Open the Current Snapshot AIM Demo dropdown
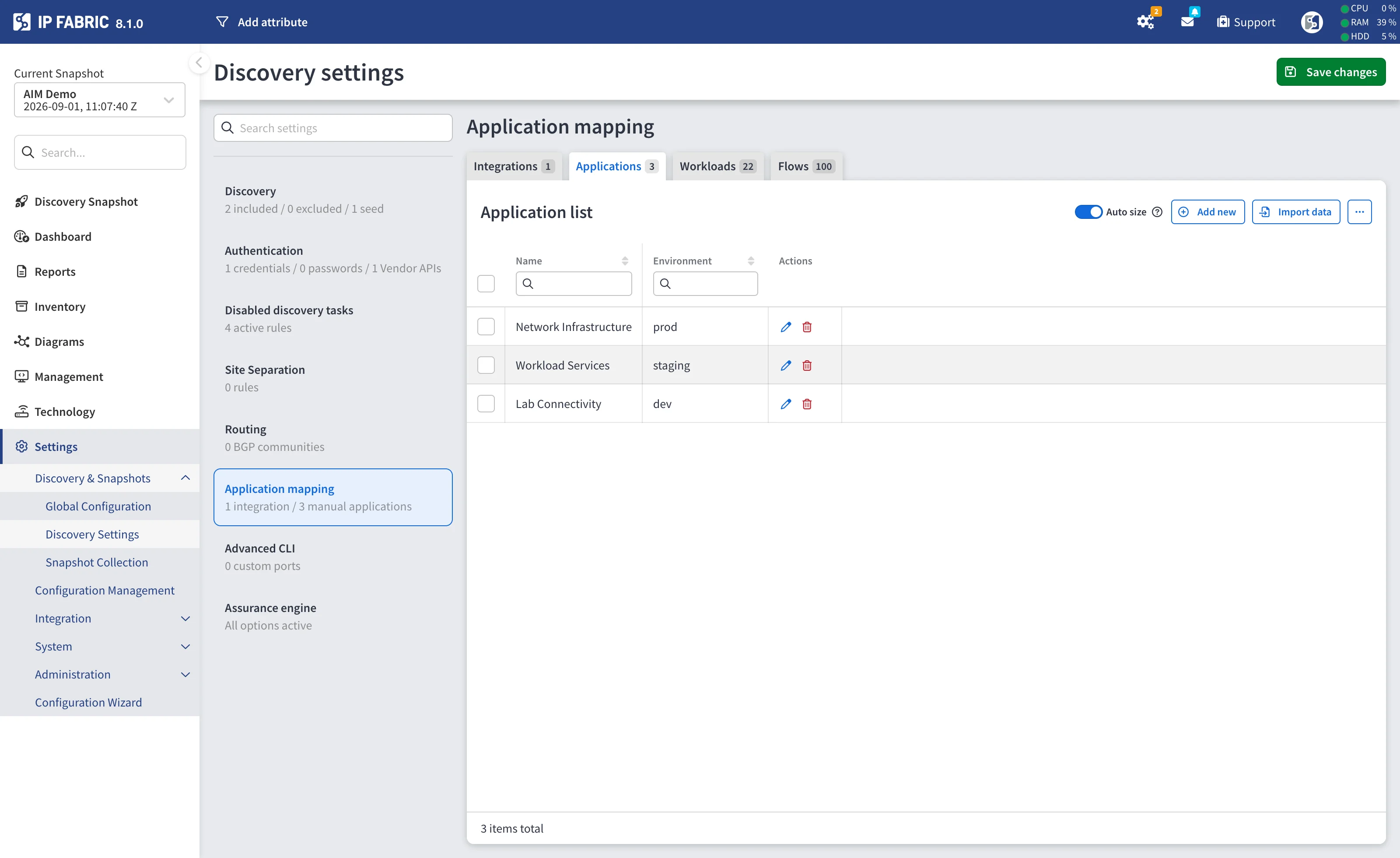The height and width of the screenshot is (858, 1400). [99, 100]
